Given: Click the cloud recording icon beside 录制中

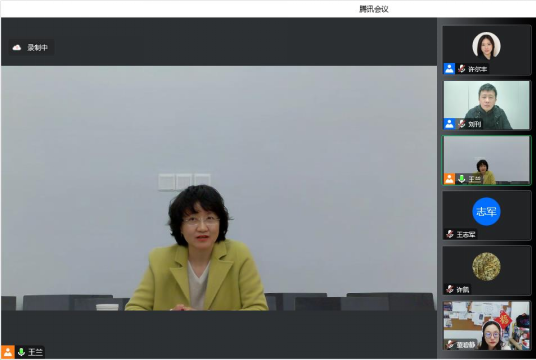Looking at the screenshot, I should (x=17, y=48).
